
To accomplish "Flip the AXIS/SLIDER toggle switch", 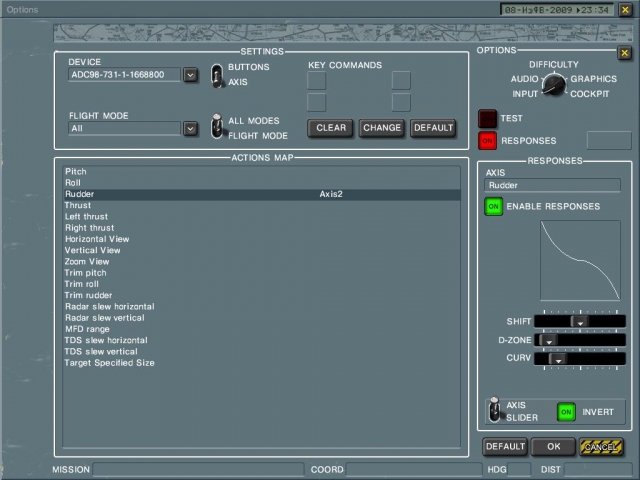I will click(x=494, y=410).
